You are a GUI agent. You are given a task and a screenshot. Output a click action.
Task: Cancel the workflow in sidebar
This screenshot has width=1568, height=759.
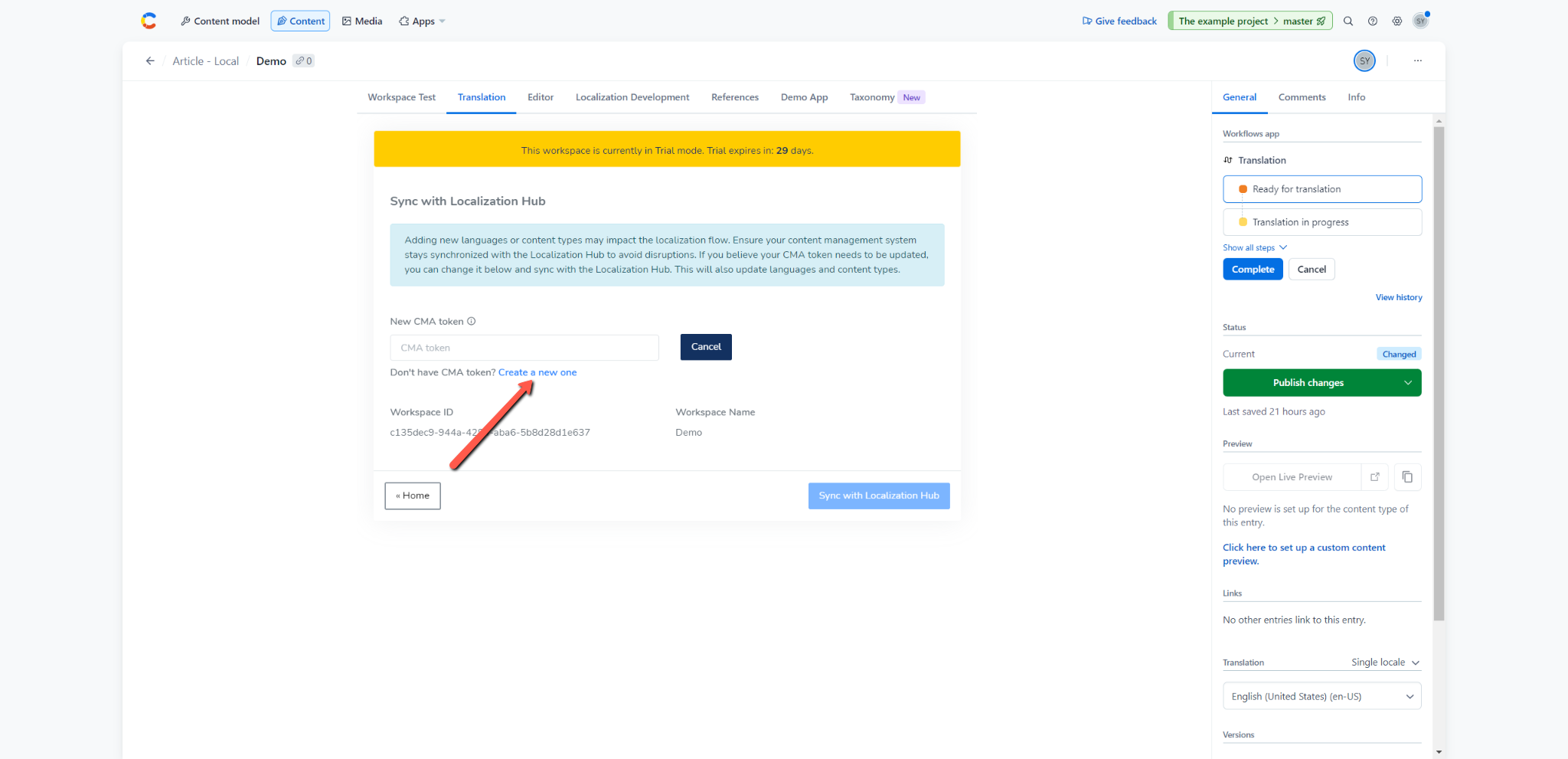[1312, 270]
